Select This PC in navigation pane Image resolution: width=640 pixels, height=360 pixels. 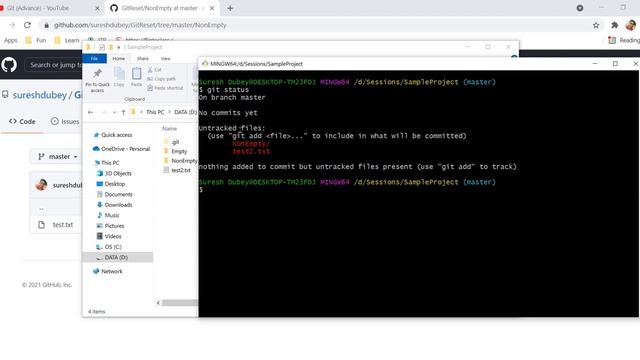110,162
